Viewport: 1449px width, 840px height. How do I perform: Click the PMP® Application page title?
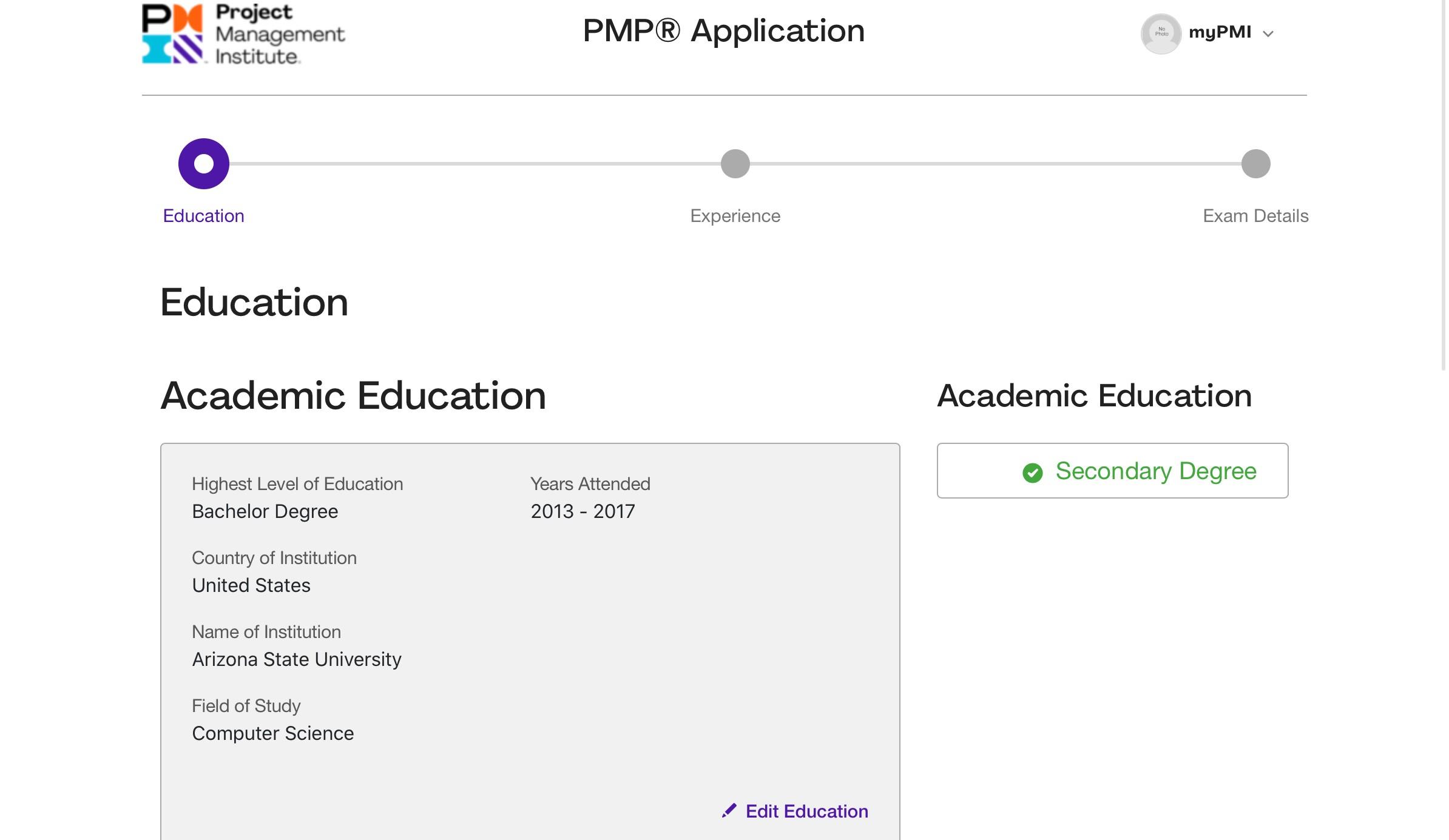[x=723, y=30]
